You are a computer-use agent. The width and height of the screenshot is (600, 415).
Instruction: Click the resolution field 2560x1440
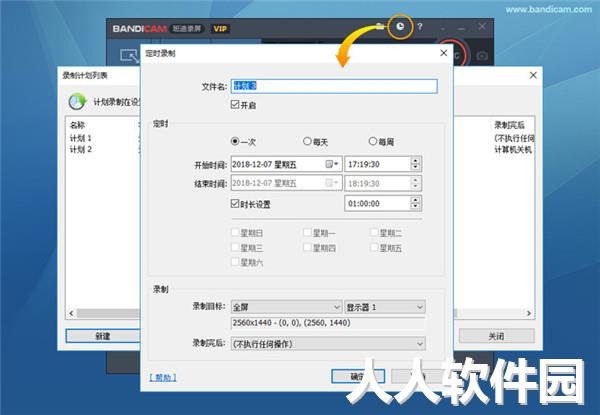(x=328, y=323)
